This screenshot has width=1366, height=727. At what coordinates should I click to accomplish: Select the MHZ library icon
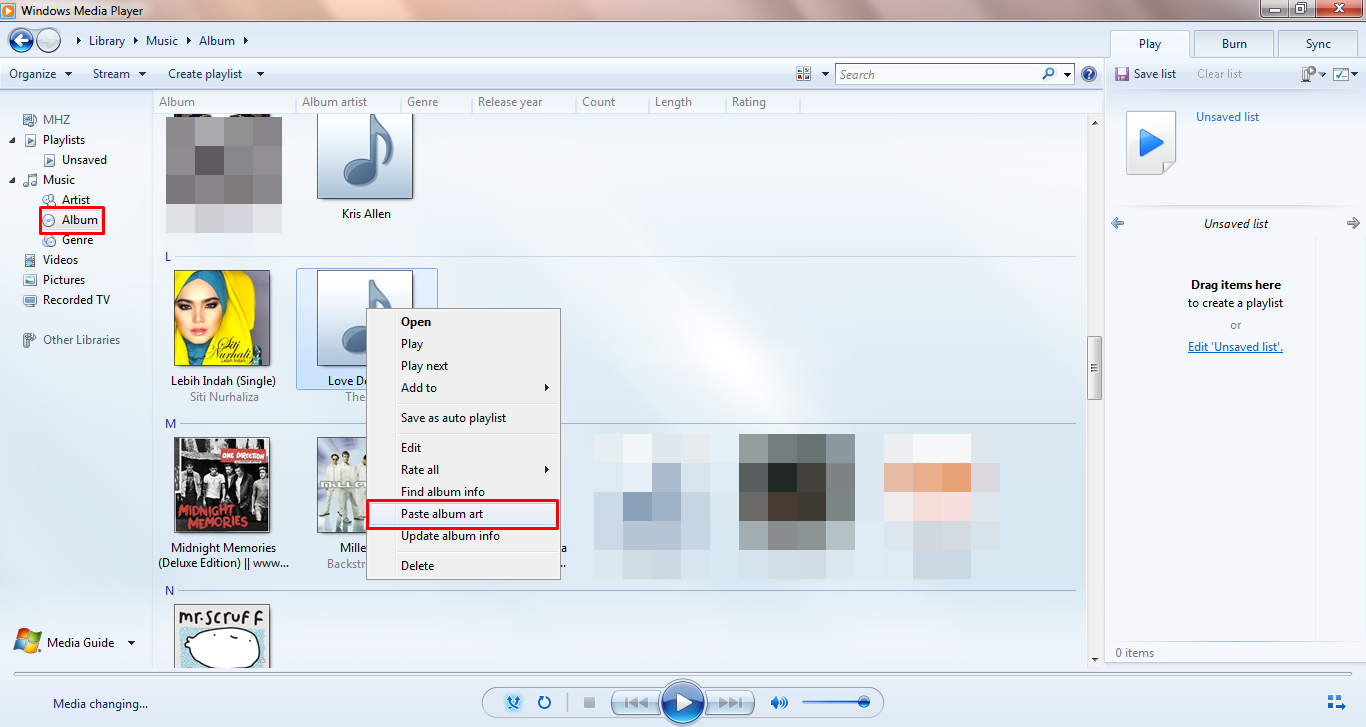tap(30, 120)
